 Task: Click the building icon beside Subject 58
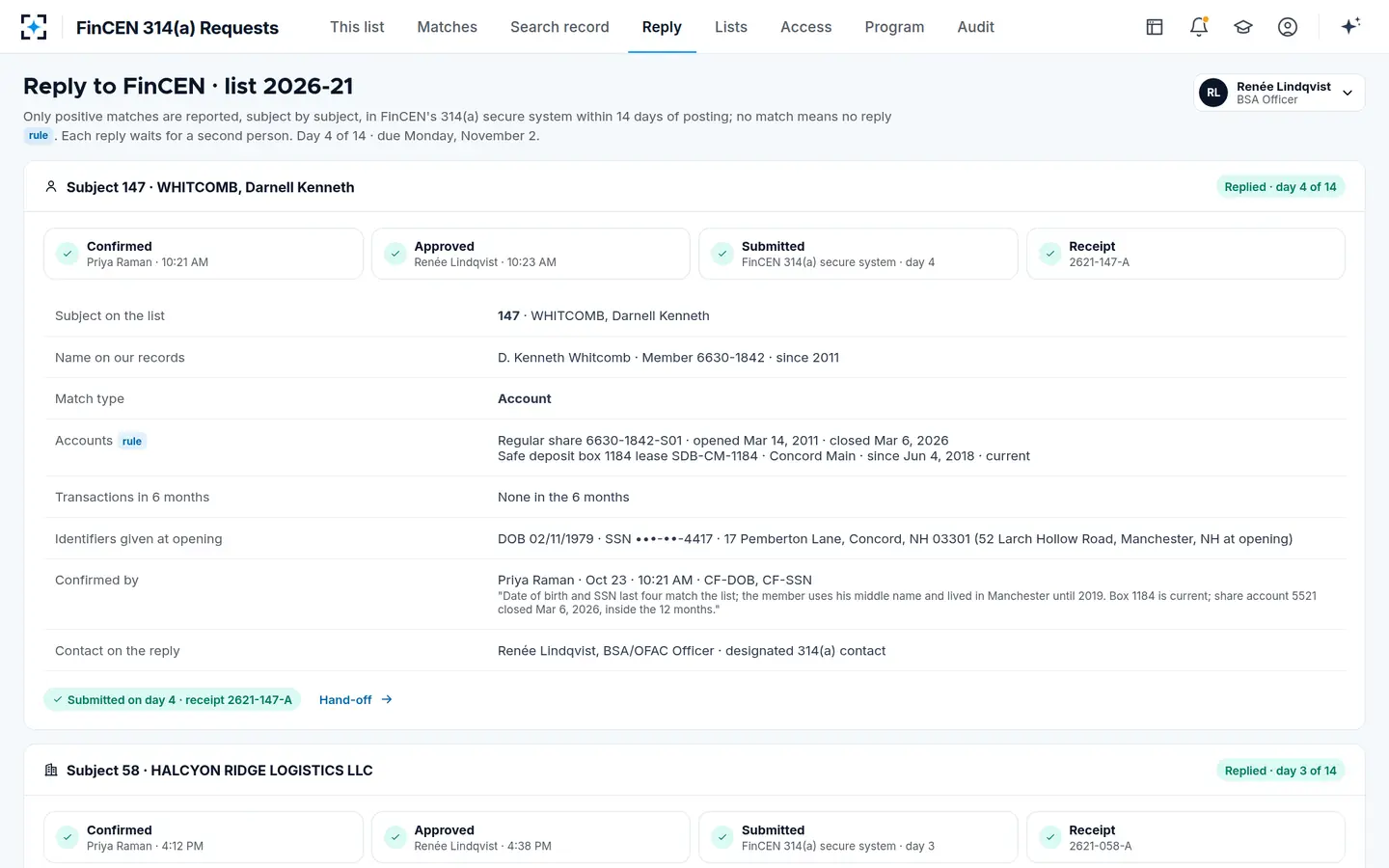point(51,771)
